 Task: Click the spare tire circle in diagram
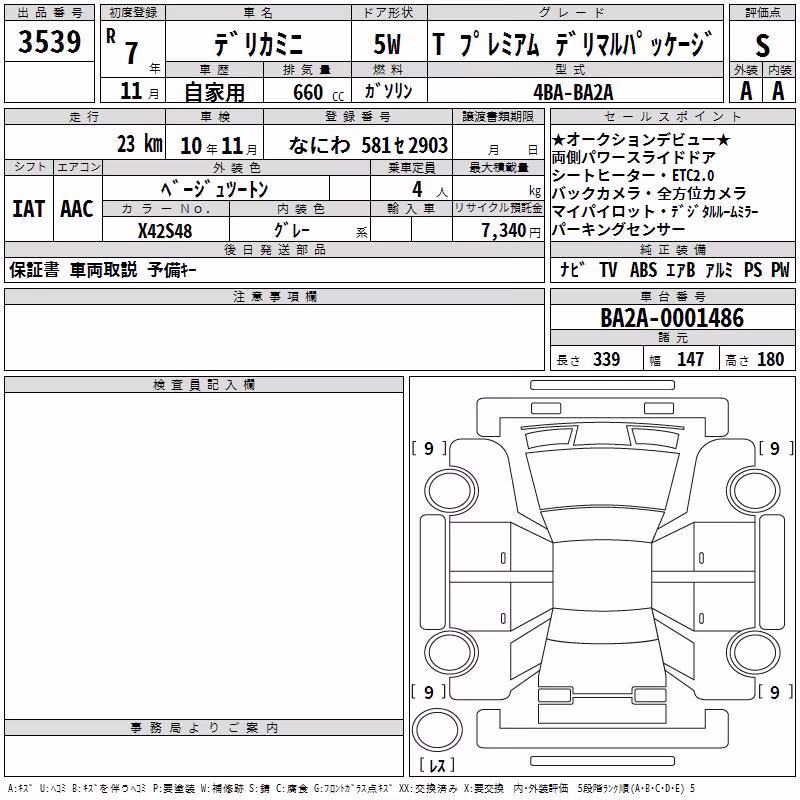pyautogui.click(x=437, y=729)
